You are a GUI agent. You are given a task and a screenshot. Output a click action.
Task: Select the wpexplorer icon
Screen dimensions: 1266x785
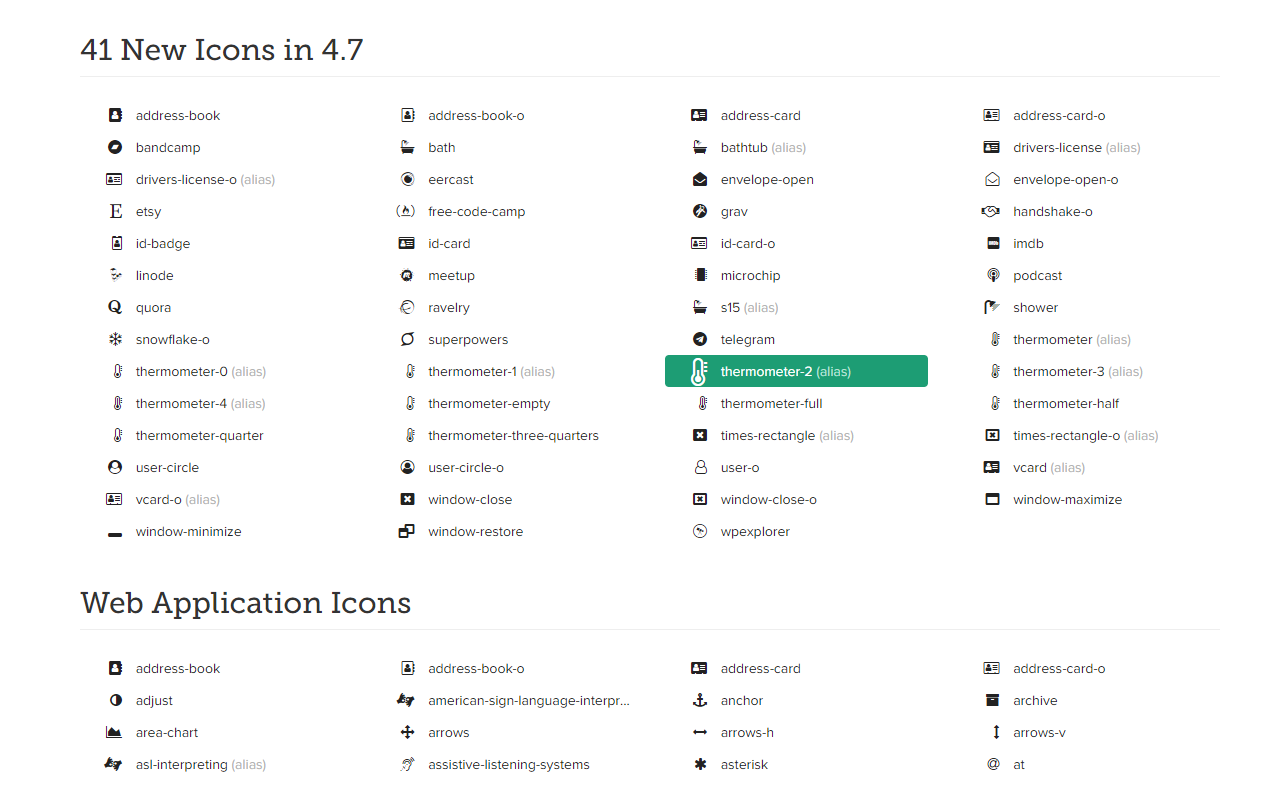[700, 532]
